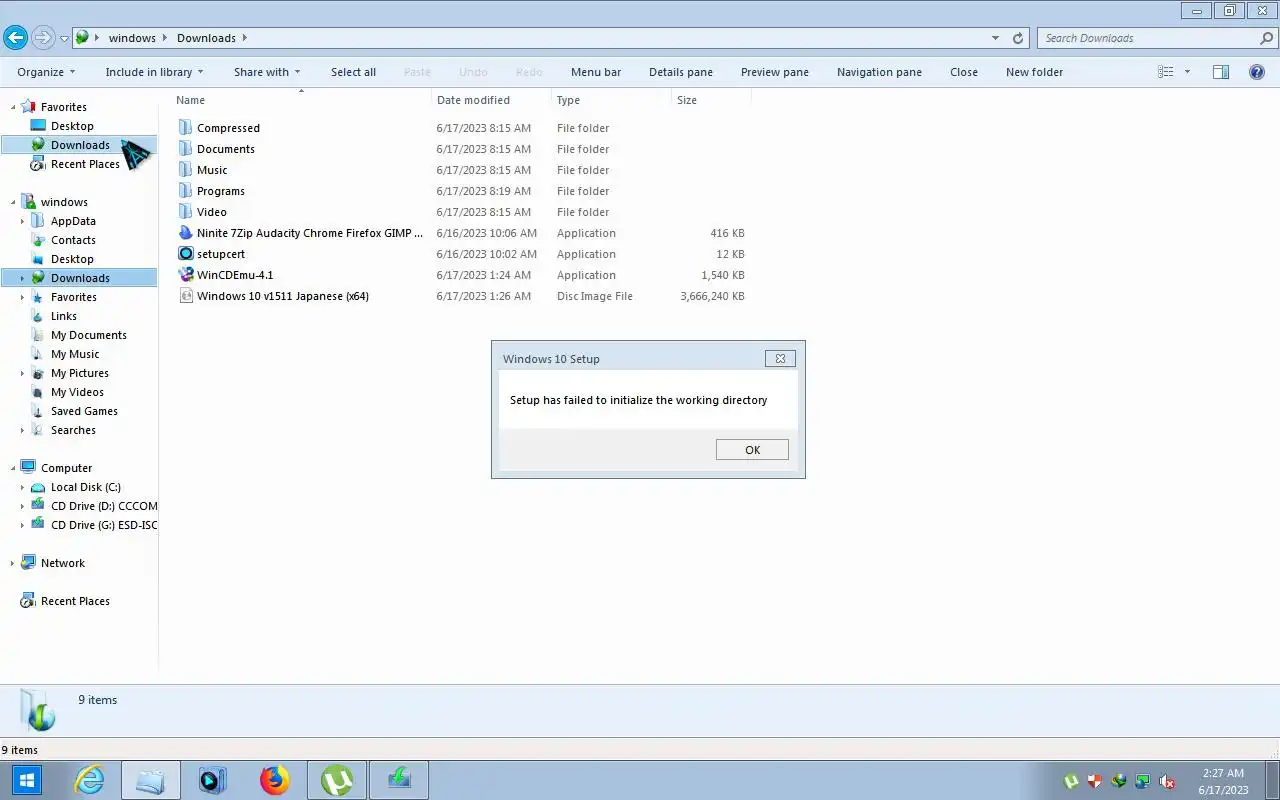
Task: Expand the Local Disk (C:) node
Action: 22,487
